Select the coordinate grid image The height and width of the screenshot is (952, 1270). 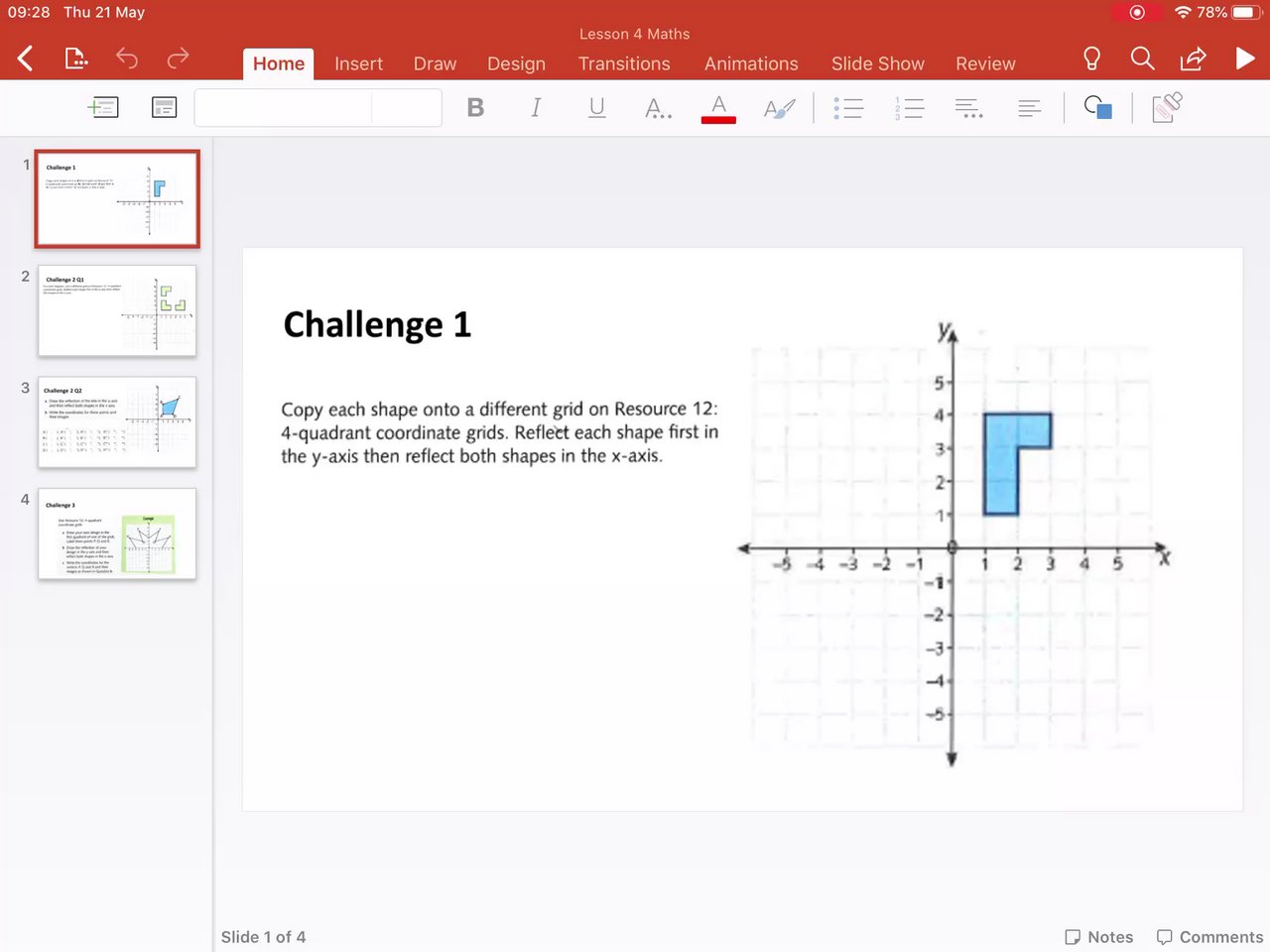952,543
